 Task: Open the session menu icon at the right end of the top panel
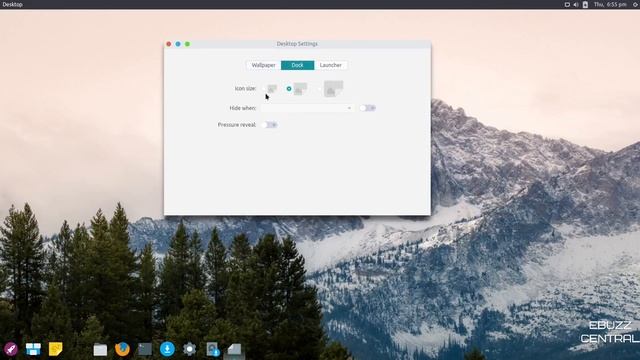pos(636,4)
